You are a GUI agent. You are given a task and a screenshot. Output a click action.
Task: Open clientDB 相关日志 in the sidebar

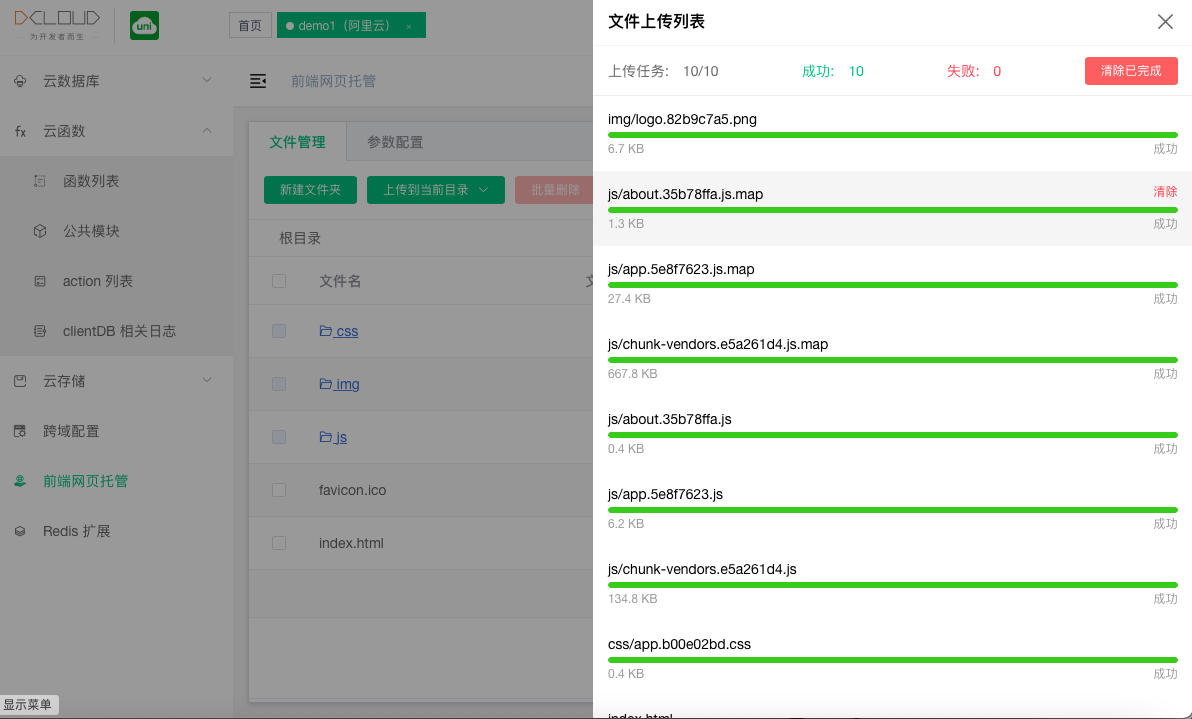119,331
